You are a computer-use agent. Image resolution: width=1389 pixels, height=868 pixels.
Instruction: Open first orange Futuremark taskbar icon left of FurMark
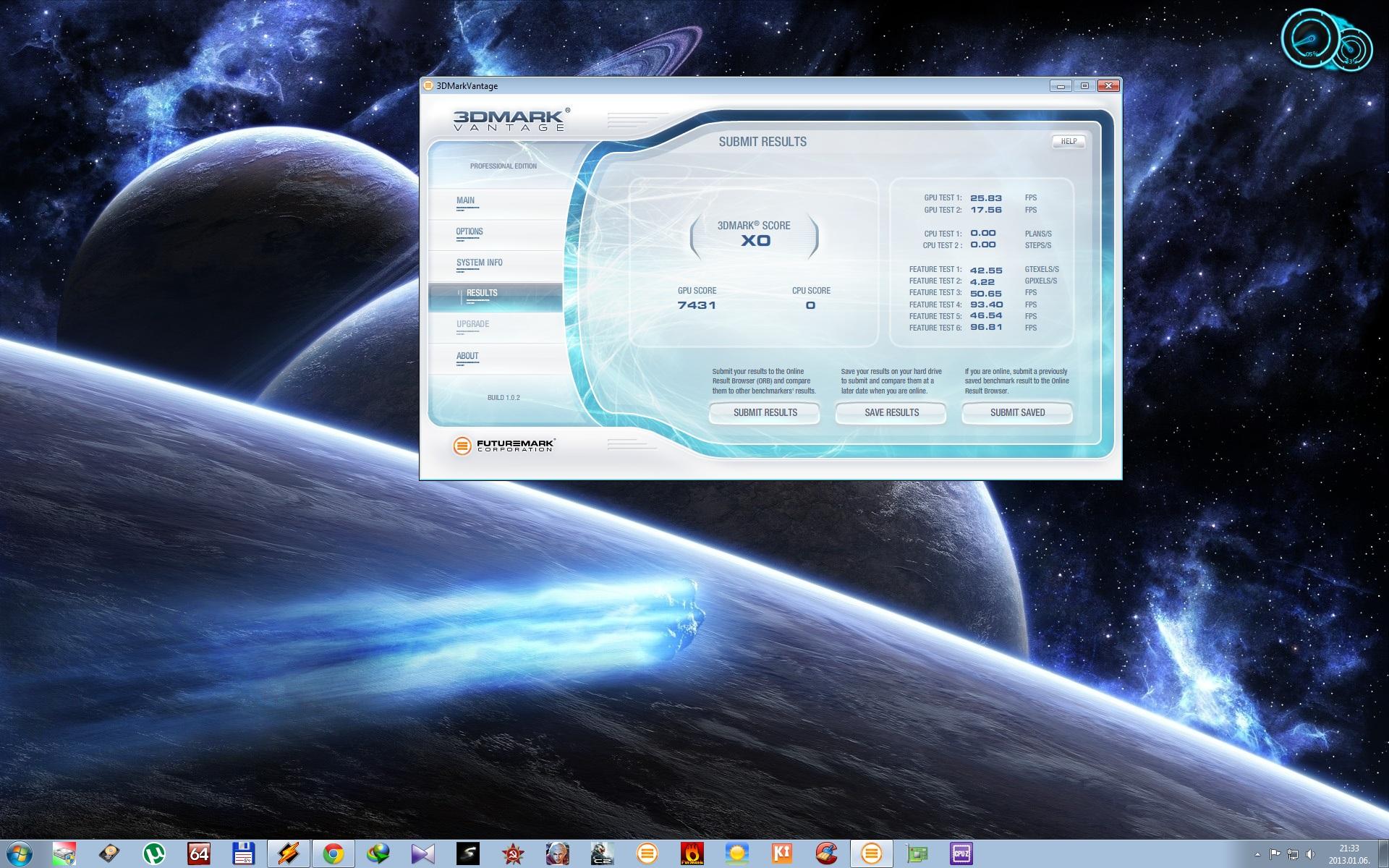point(647,854)
